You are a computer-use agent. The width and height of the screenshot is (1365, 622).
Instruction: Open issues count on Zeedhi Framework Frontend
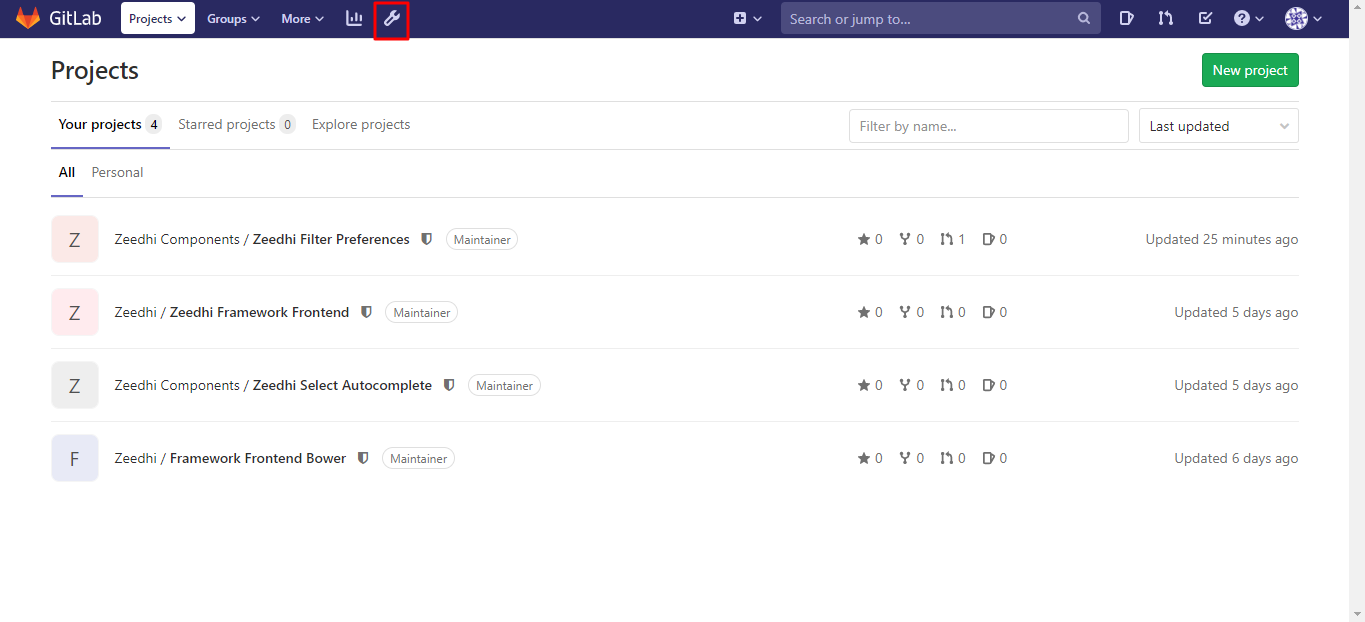coord(995,312)
